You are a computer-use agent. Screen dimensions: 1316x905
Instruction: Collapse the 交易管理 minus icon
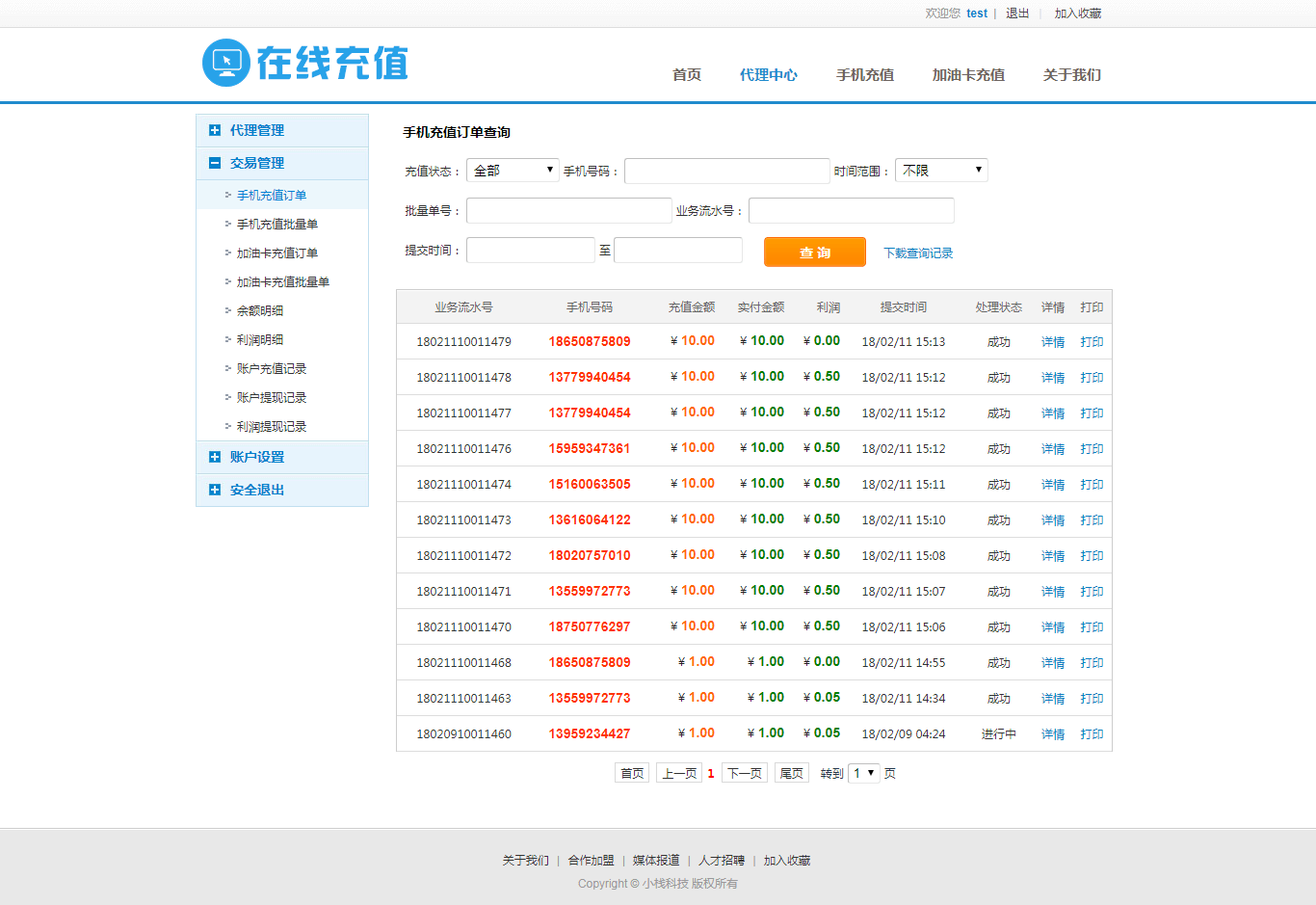pyautogui.click(x=215, y=163)
